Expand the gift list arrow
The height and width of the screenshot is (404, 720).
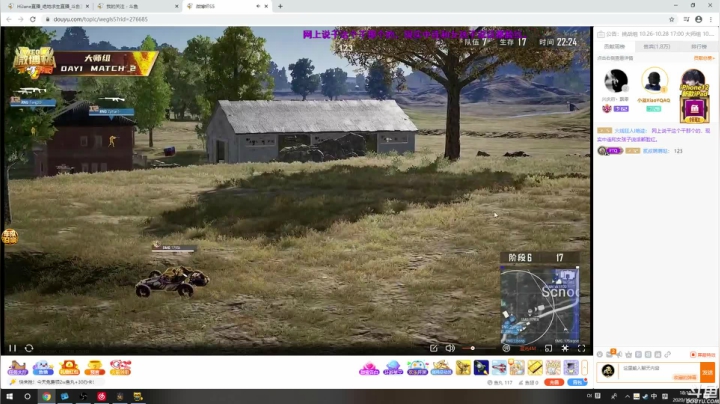click(x=585, y=368)
